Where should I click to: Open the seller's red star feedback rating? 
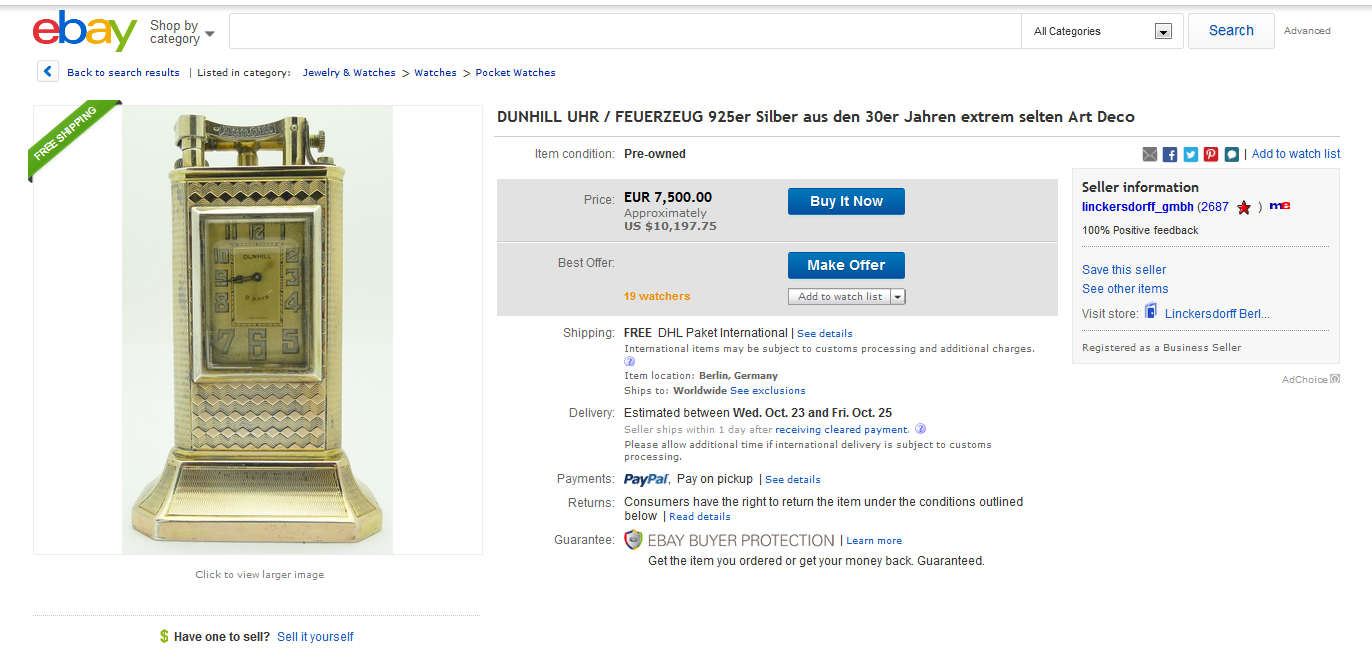[1243, 207]
